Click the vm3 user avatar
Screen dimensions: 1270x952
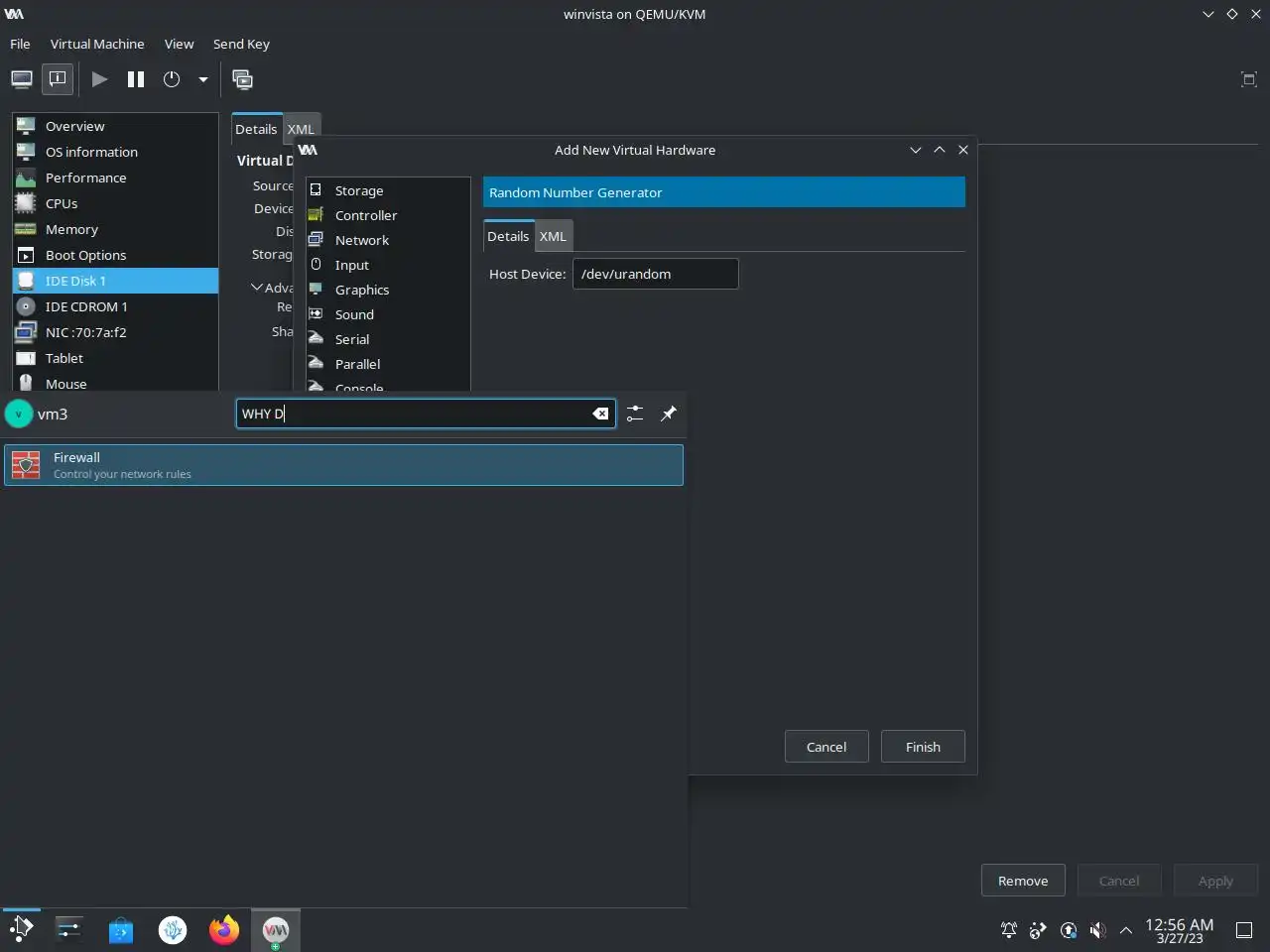(19, 414)
